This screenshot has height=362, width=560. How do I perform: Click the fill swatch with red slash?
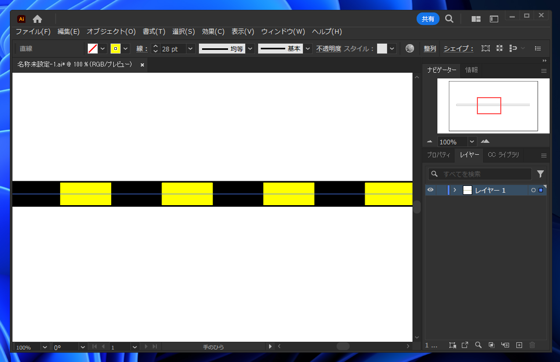tap(92, 49)
